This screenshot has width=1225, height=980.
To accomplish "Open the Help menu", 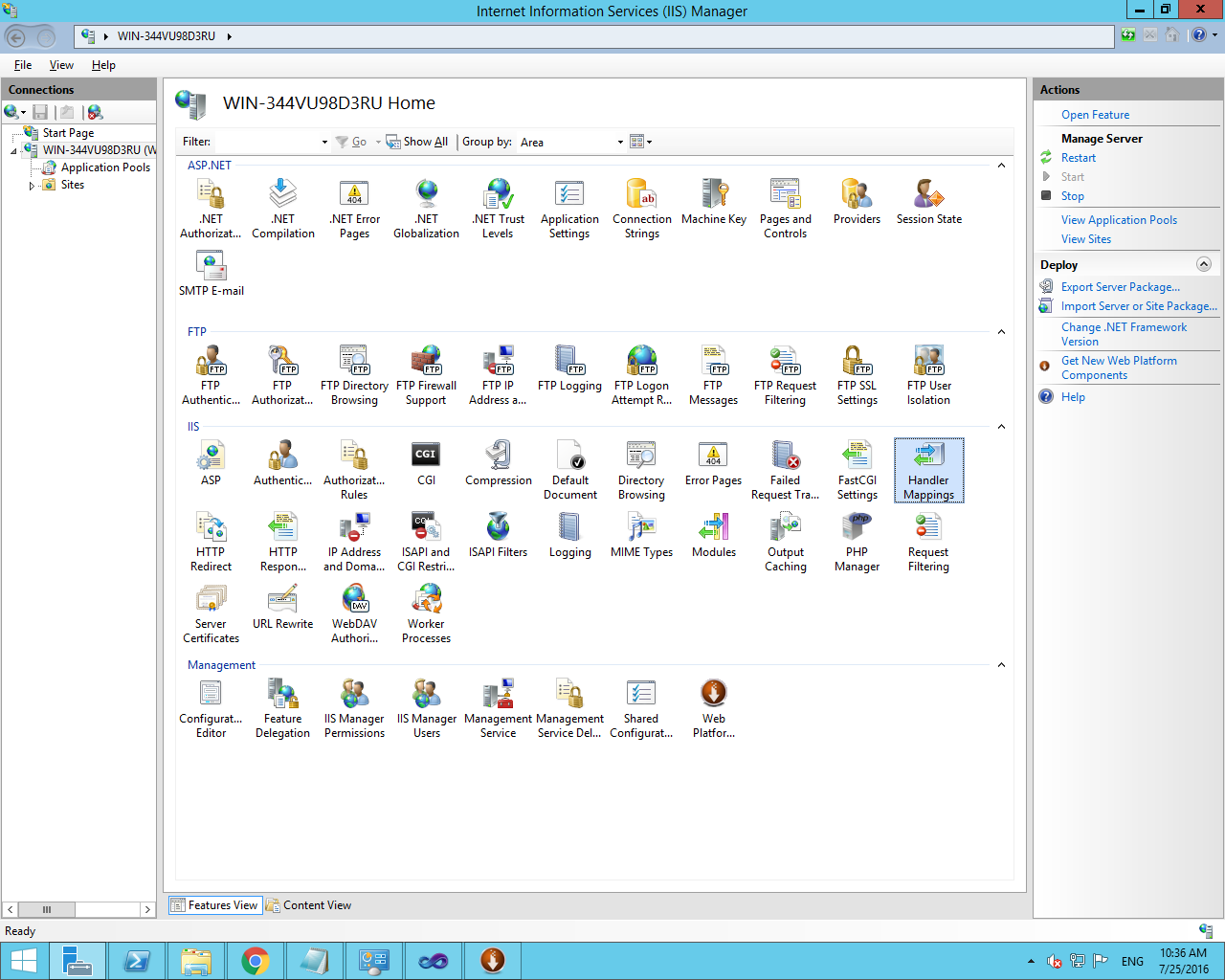I will pos(103,65).
